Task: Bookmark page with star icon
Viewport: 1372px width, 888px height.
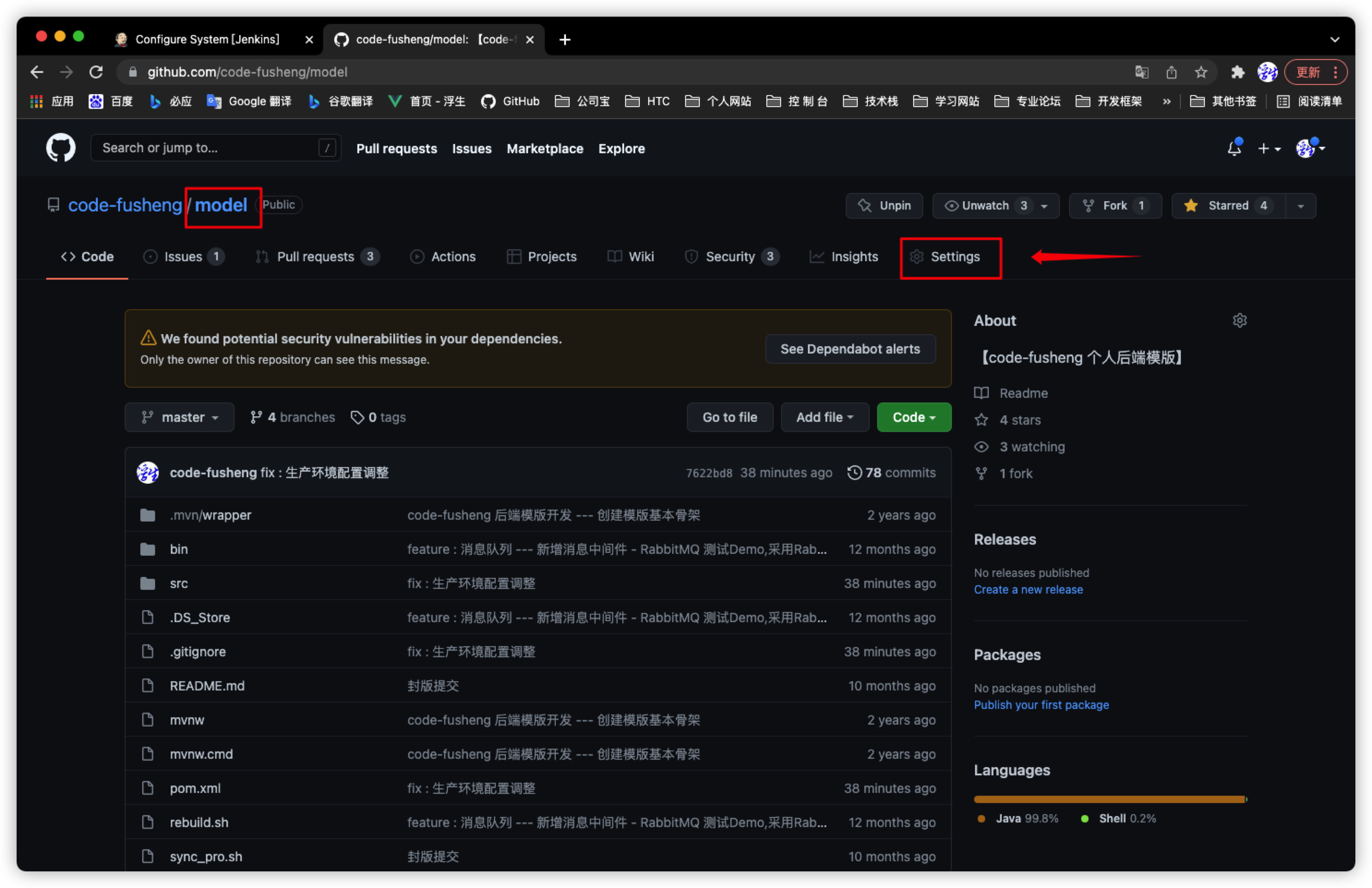Action: [1201, 72]
